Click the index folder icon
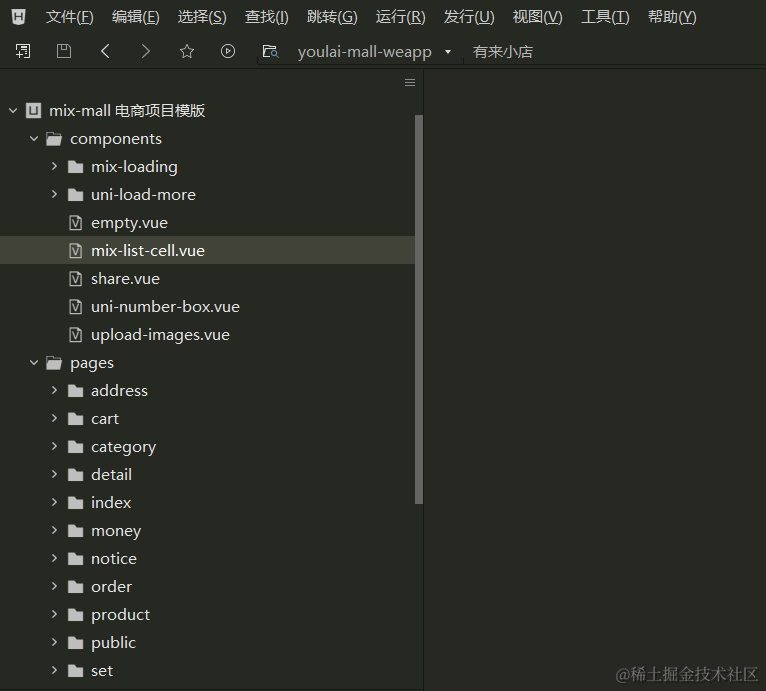Image resolution: width=766 pixels, height=691 pixels. click(75, 502)
